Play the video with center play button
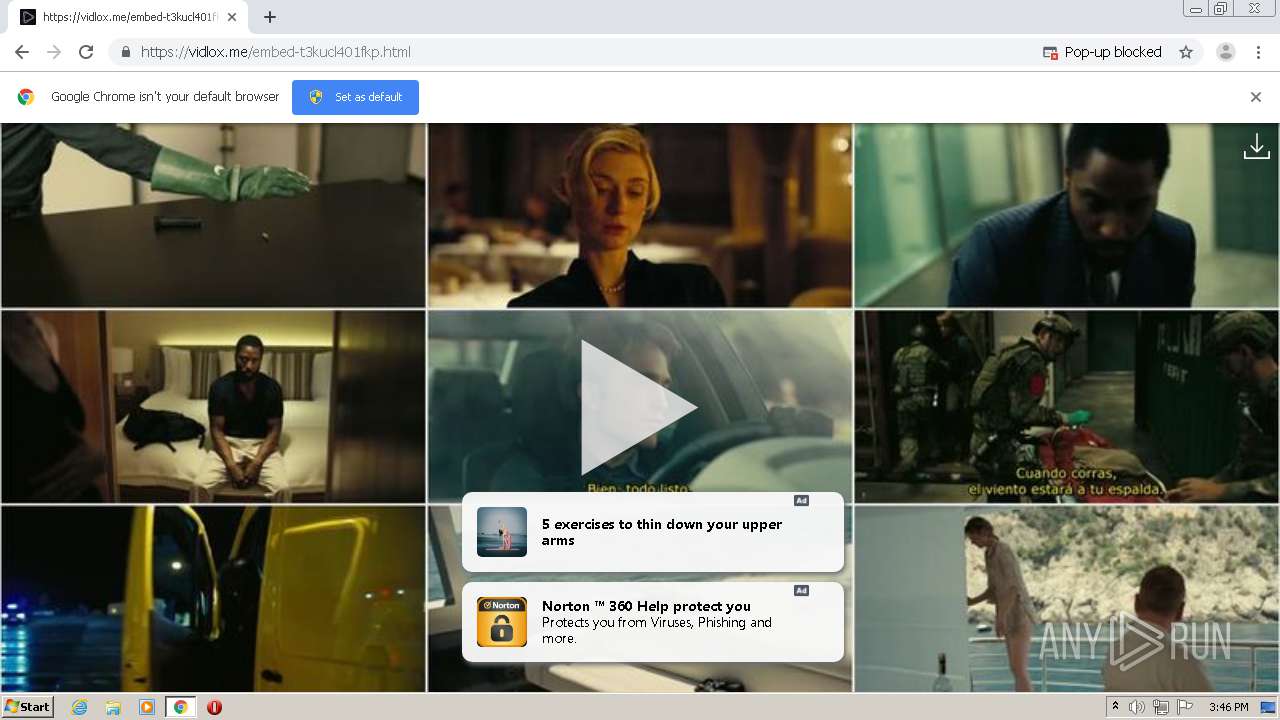Screen dimensions: 1280x720 pos(639,407)
